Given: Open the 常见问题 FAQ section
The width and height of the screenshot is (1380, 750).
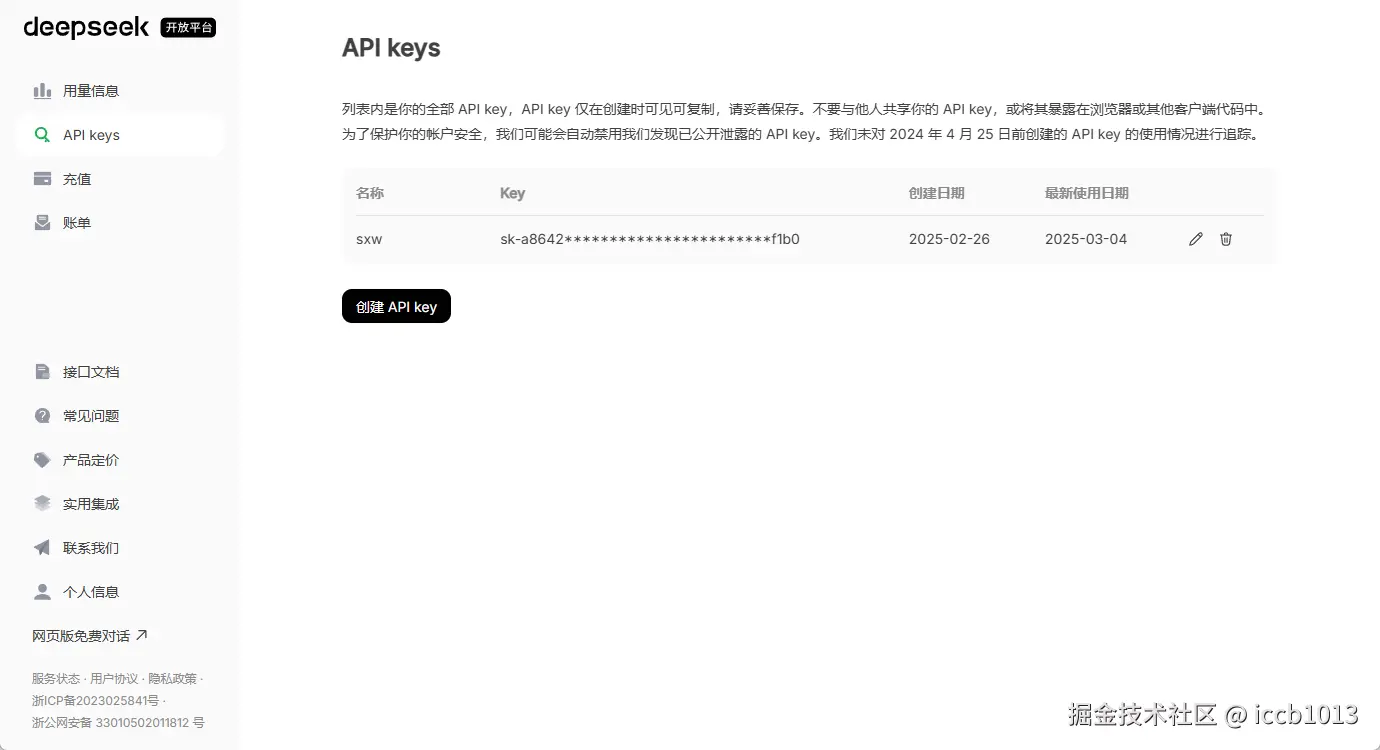Looking at the screenshot, I should tap(88, 415).
